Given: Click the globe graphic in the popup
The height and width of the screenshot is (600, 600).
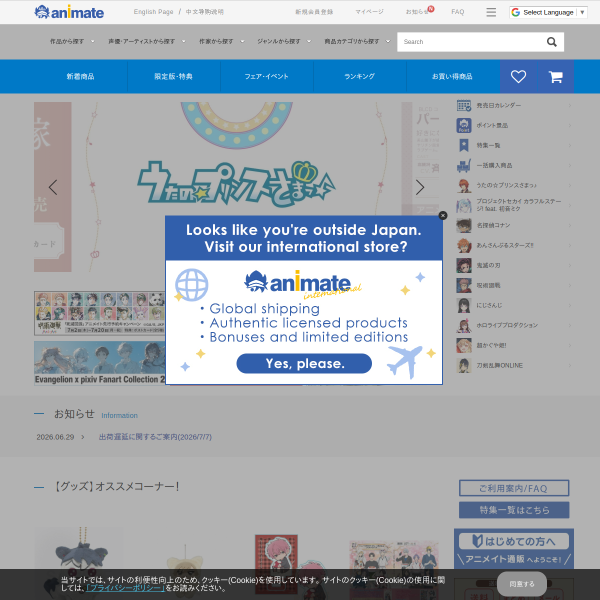Looking at the screenshot, I should coord(191,284).
